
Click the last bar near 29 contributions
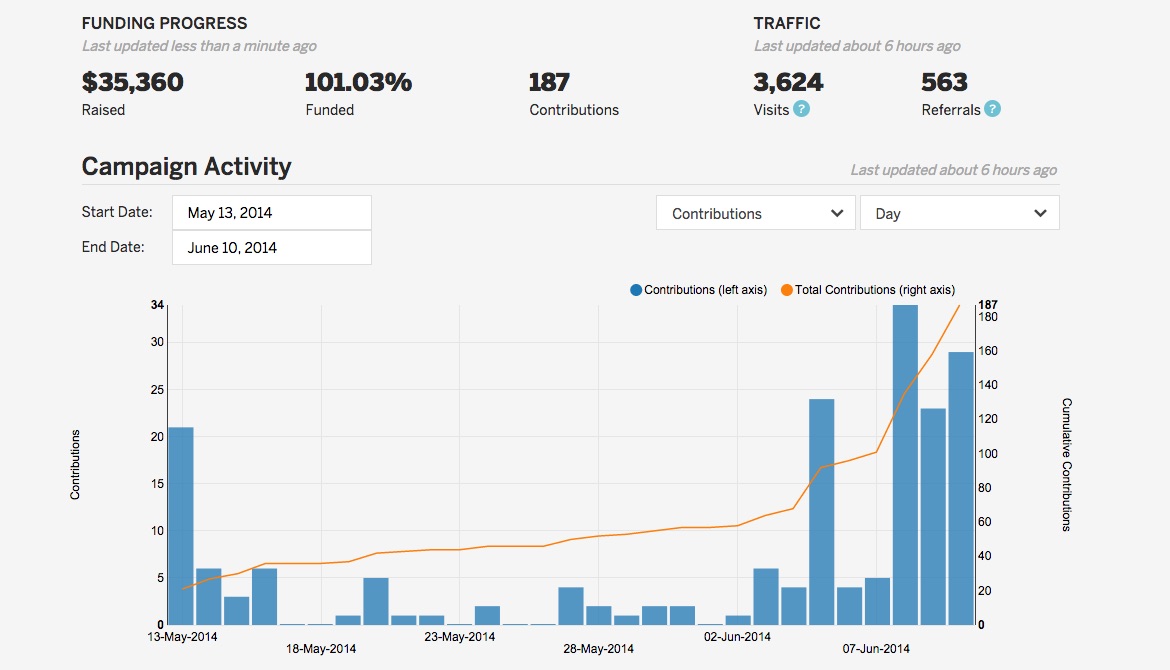coord(961,488)
